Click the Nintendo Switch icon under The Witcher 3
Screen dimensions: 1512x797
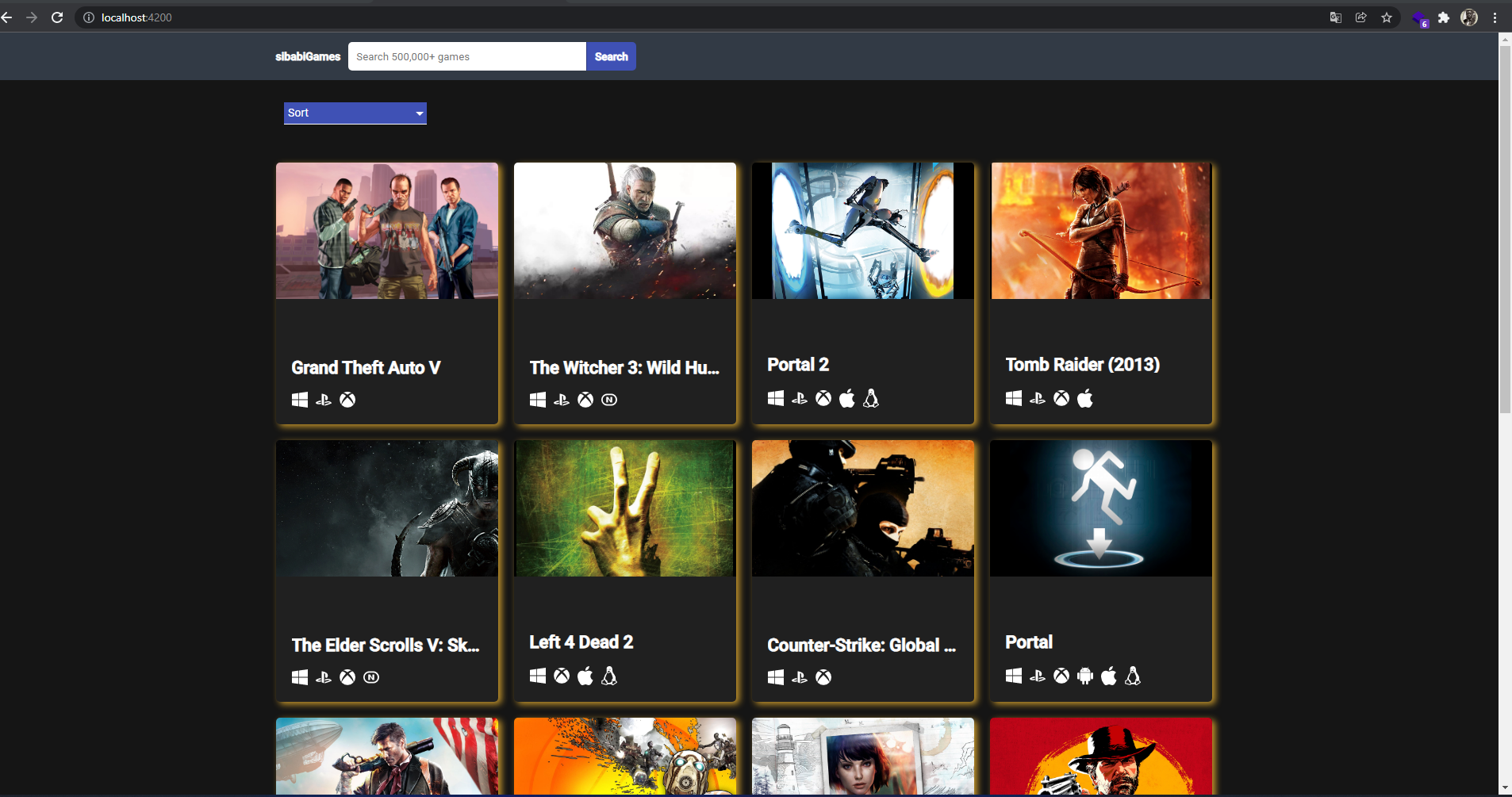[608, 400]
